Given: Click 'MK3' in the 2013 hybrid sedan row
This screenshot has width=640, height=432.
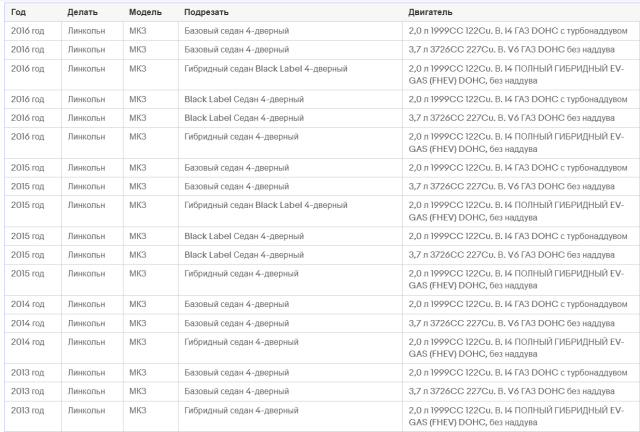Looking at the screenshot, I should 138,410.
